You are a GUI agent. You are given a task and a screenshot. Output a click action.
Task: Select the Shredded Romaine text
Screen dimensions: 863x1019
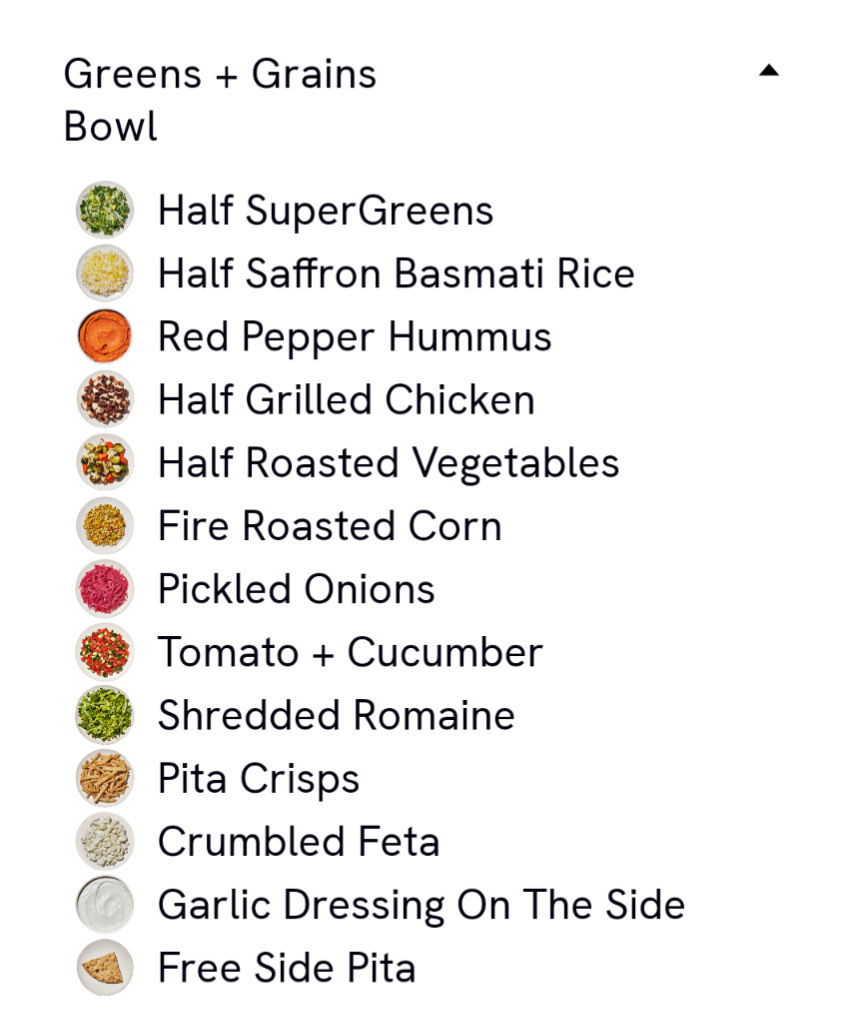(336, 716)
